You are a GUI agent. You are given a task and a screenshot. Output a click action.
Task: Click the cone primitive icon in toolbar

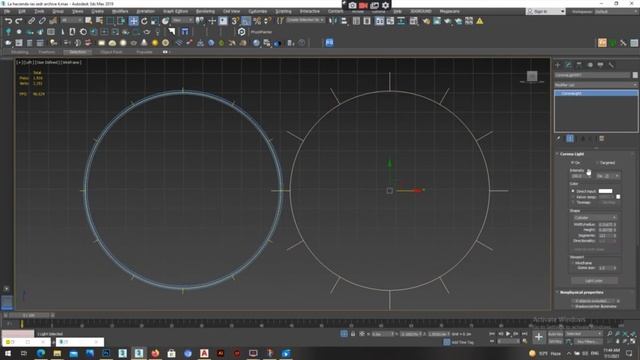144,42
